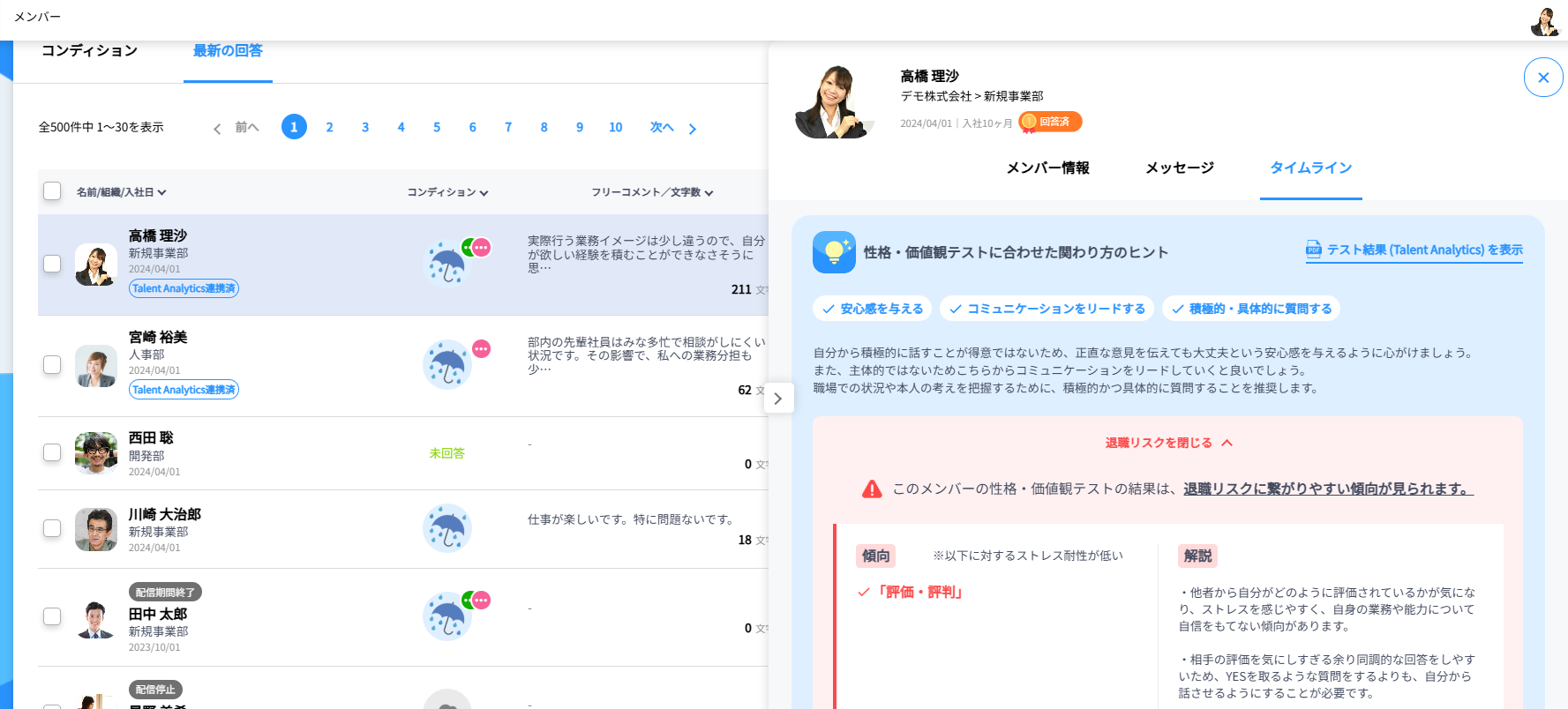
Task: Click 退職リスクに繋がりやすい傾向が見られます underlined text
Action: click(x=1328, y=489)
